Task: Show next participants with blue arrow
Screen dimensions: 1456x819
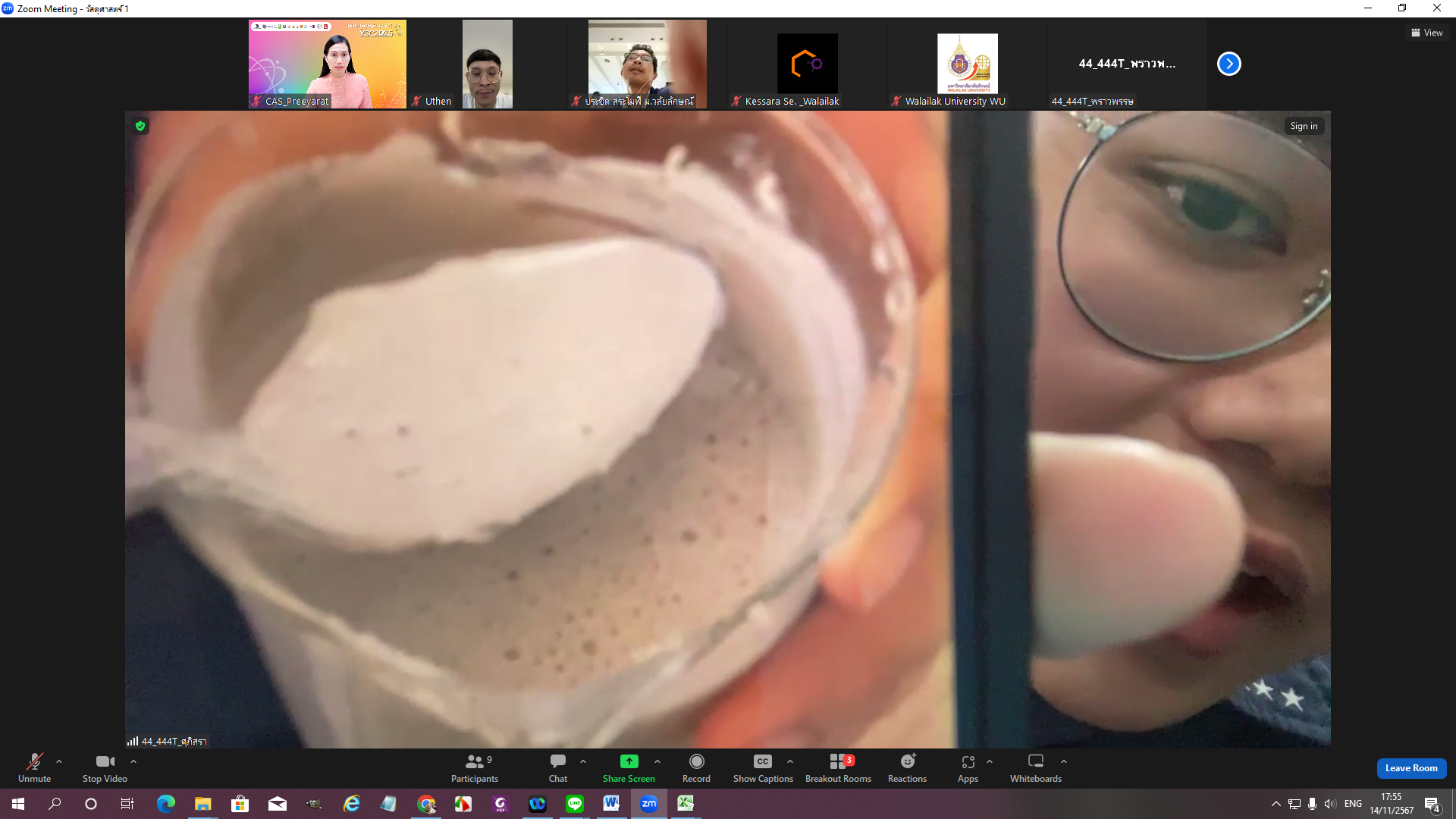Action: (1228, 64)
